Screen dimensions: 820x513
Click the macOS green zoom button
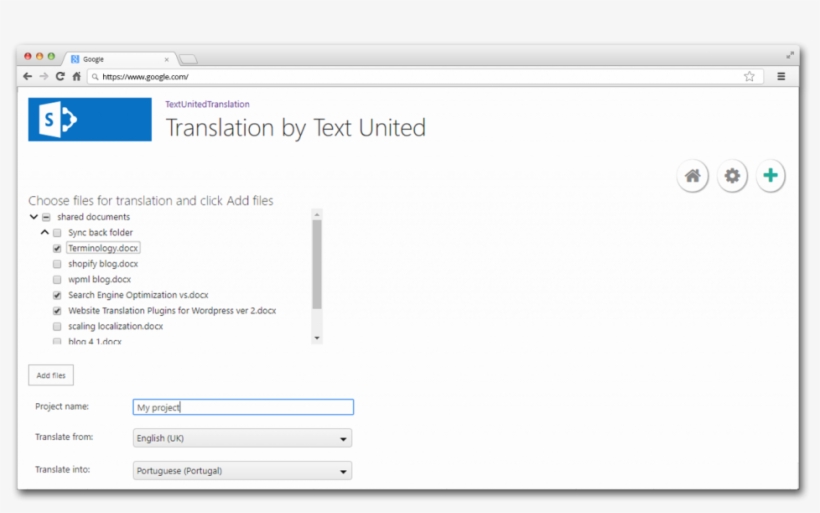[x=51, y=56]
